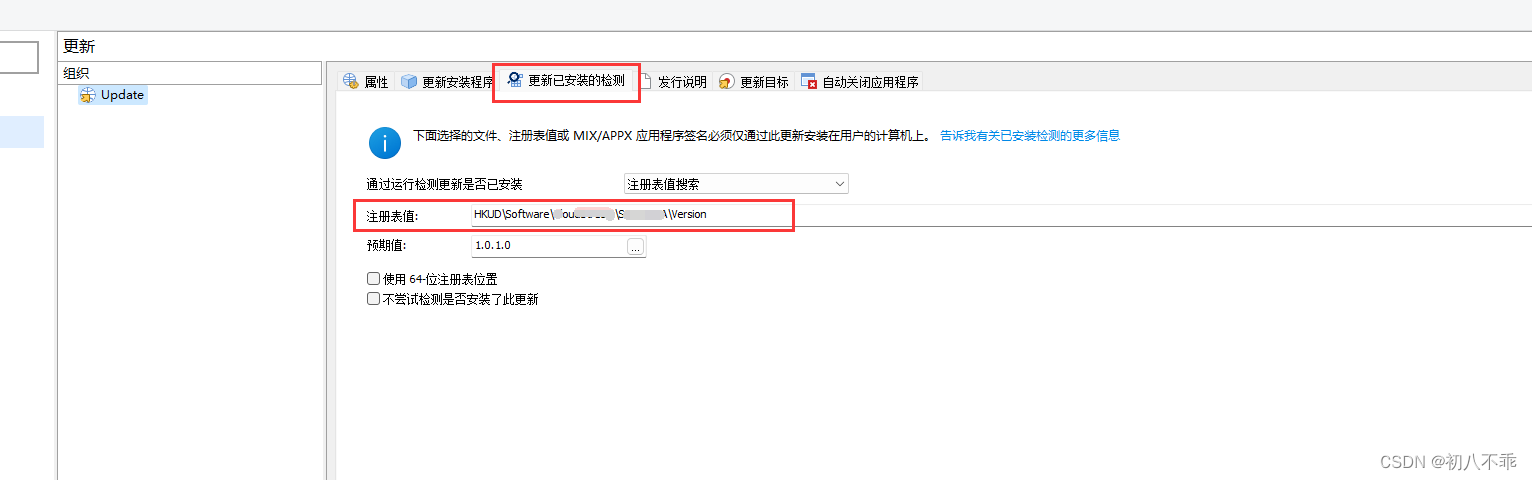Click the 预期值 label
Image resolution: width=1532 pixels, height=480 pixels.
(x=386, y=245)
